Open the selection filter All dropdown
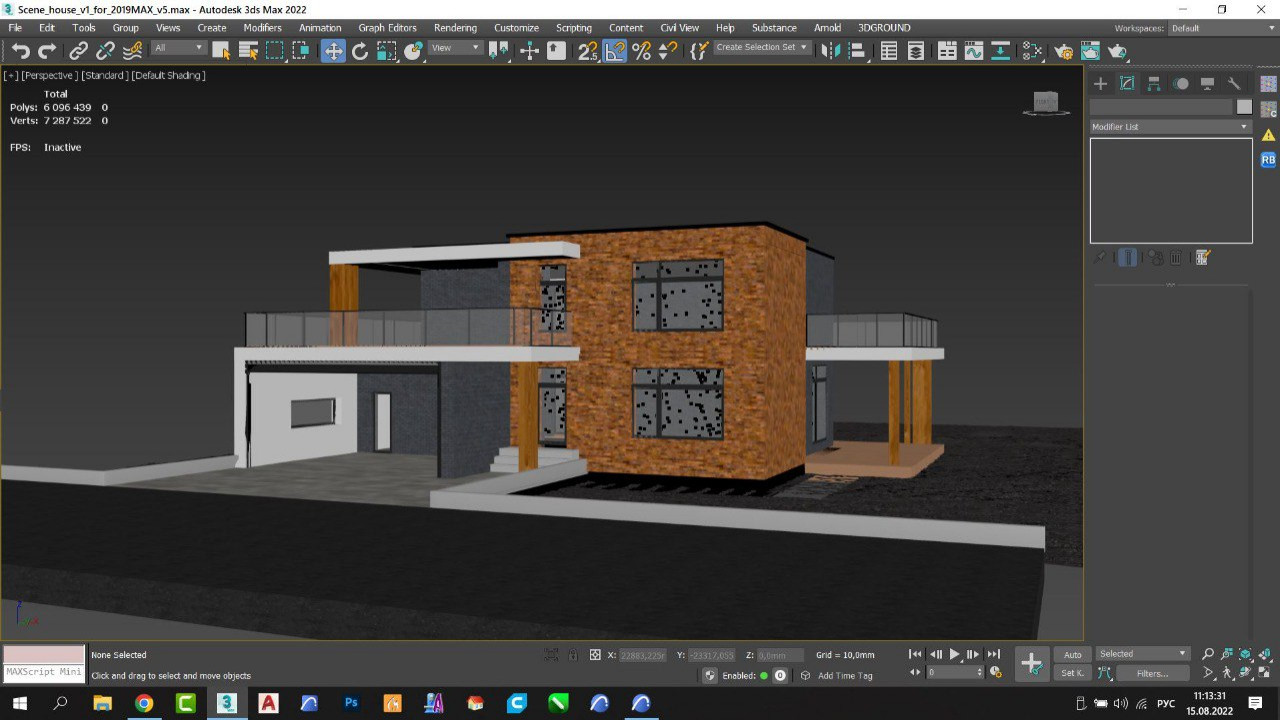This screenshot has width=1280, height=720. click(x=179, y=48)
